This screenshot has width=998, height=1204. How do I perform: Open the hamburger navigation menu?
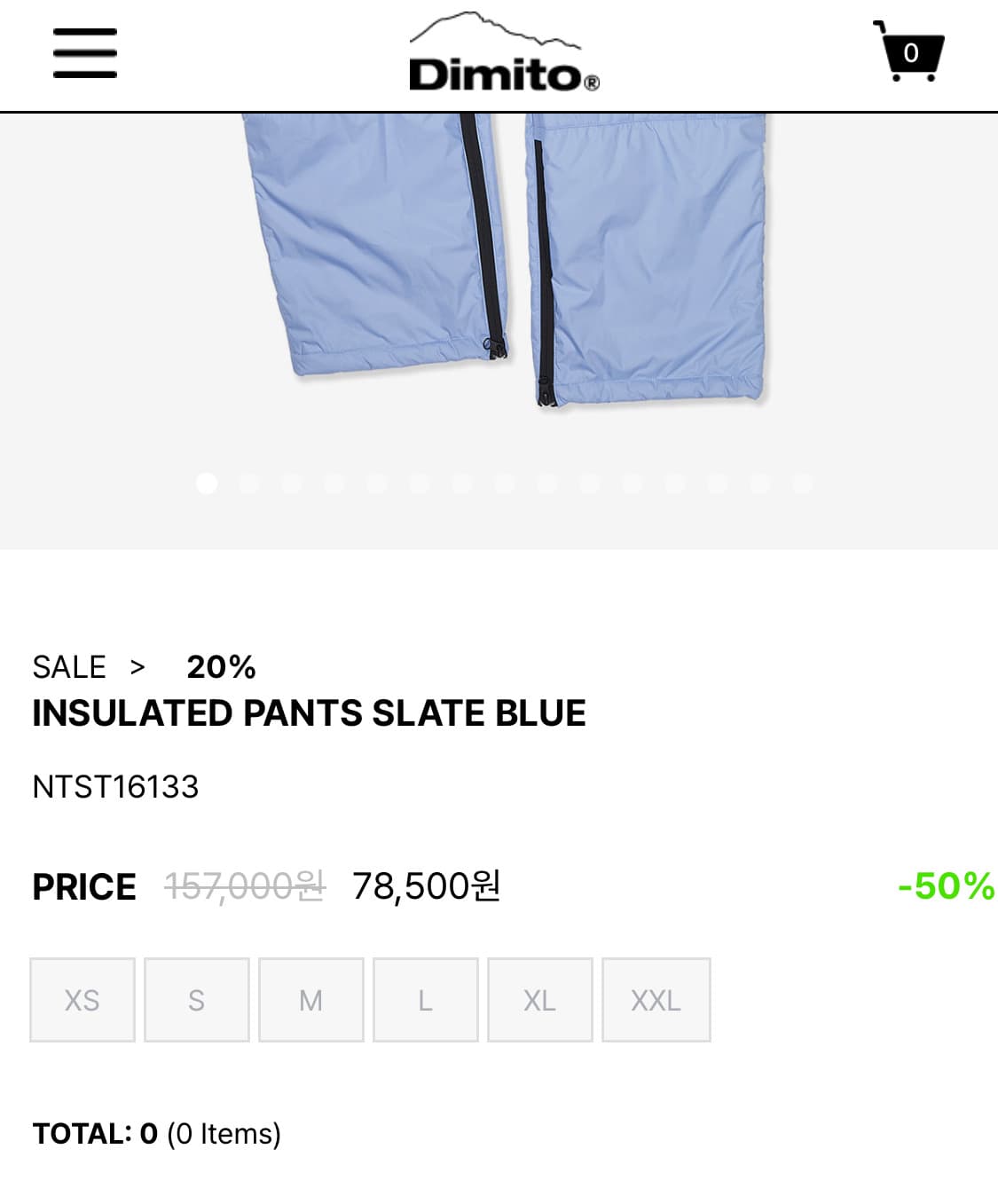(85, 53)
